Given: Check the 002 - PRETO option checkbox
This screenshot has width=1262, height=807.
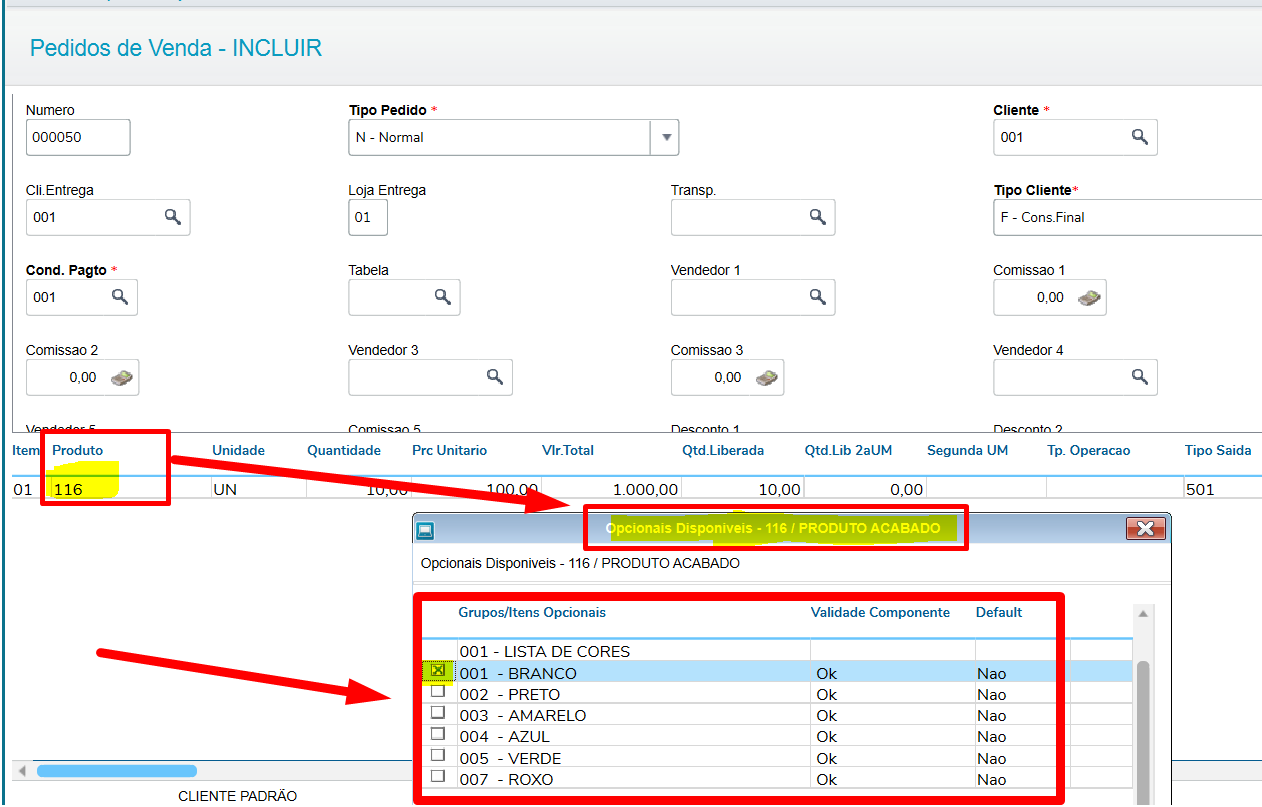Looking at the screenshot, I should [x=437, y=692].
